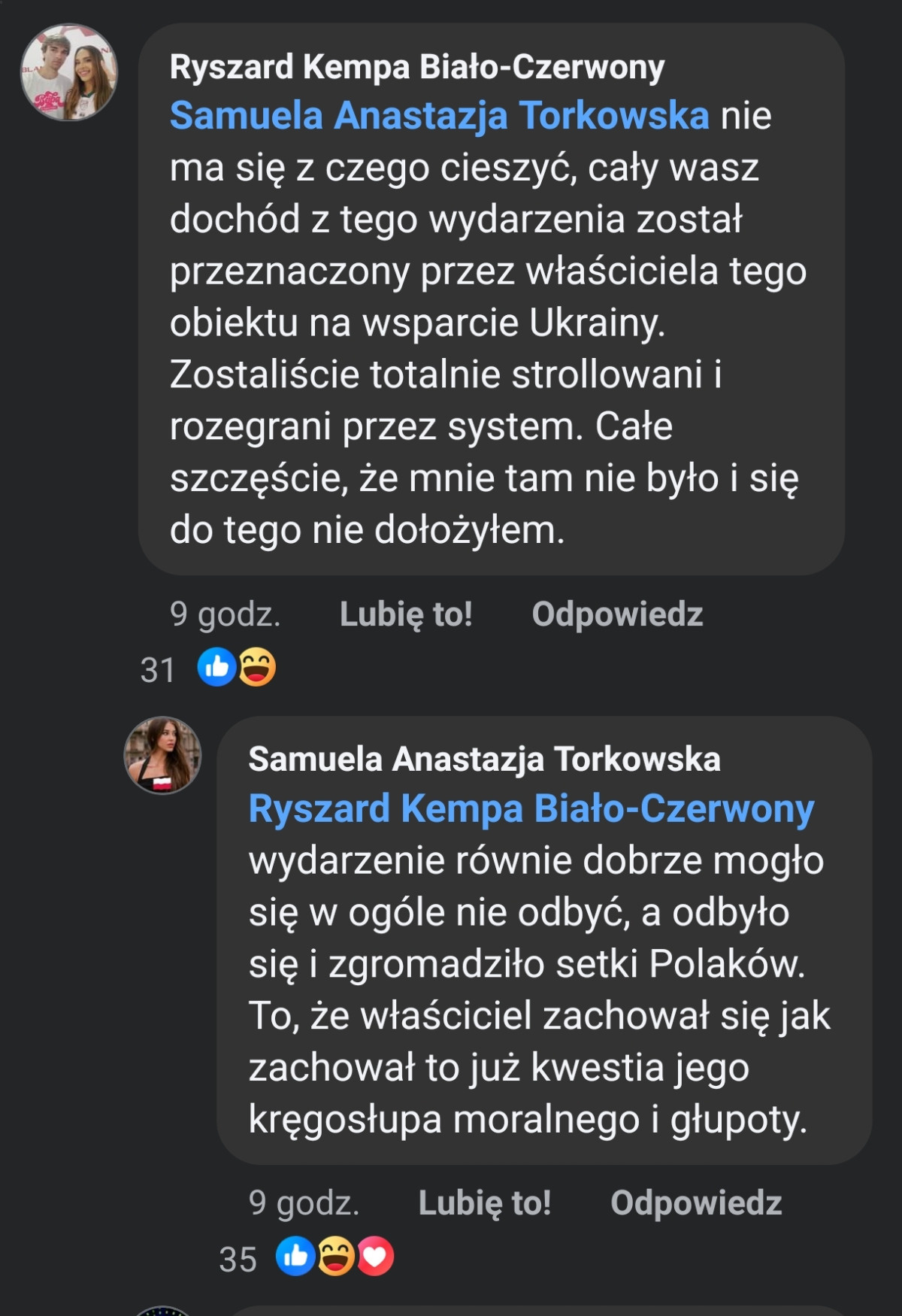Click the thumbs-up reaction icon beside count 35
Image resolution: width=902 pixels, height=1316 pixels.
point(295,1256)
